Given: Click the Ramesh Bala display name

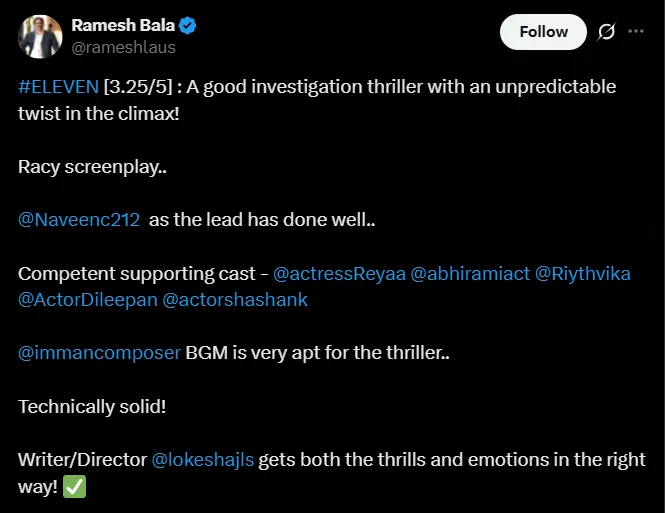Looking at the screenshot, I should [x=123, y=26].
